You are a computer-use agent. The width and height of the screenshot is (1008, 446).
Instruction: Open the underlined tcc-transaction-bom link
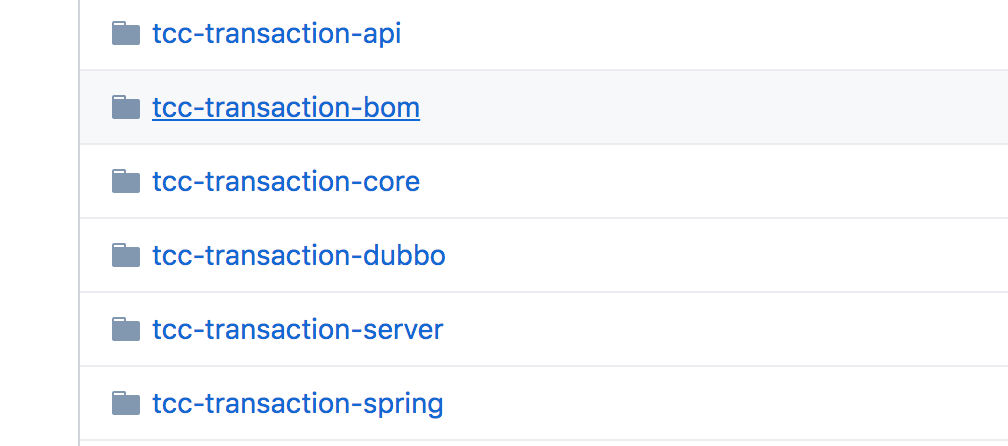click(x=285, y=107)
